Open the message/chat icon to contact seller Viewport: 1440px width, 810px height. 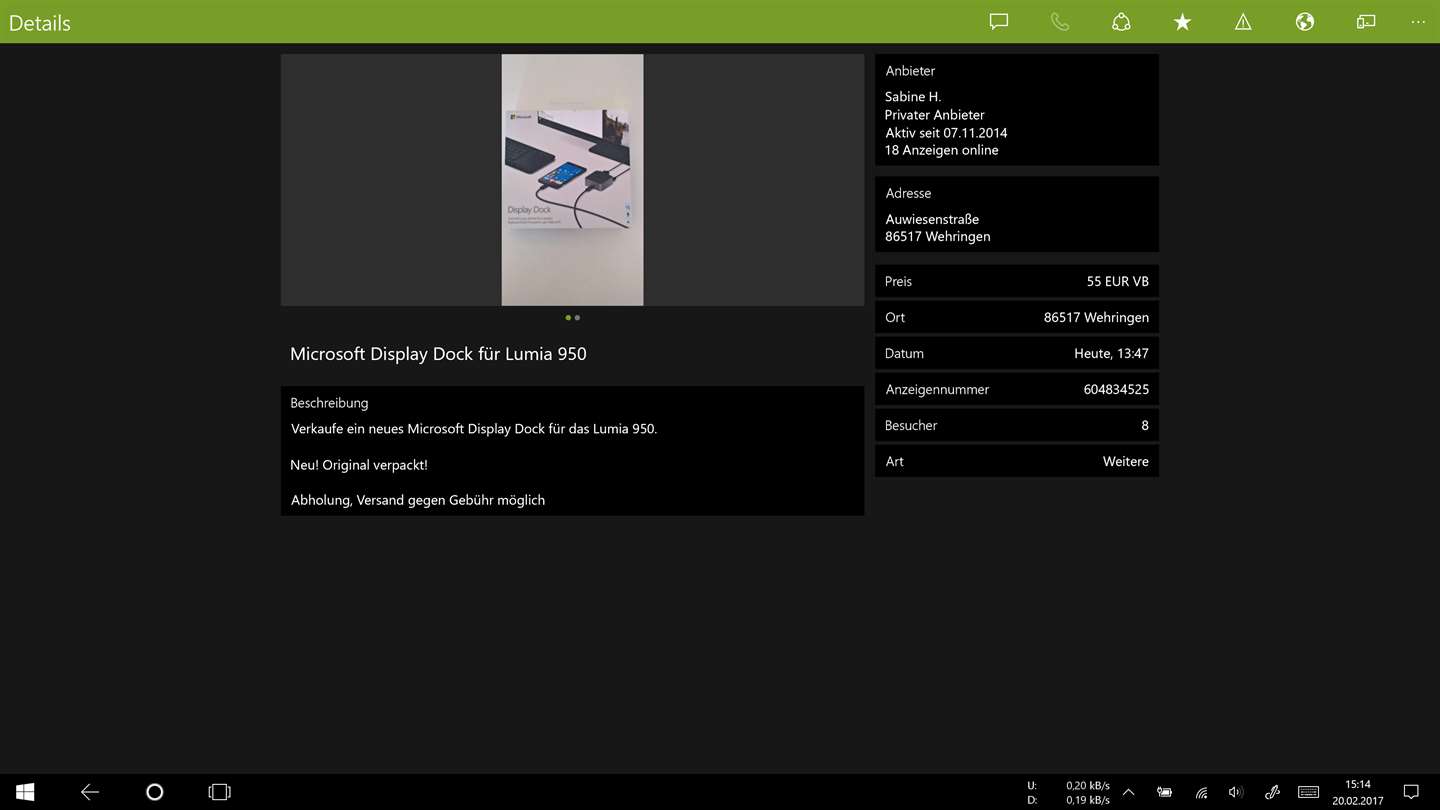(998, 22)
